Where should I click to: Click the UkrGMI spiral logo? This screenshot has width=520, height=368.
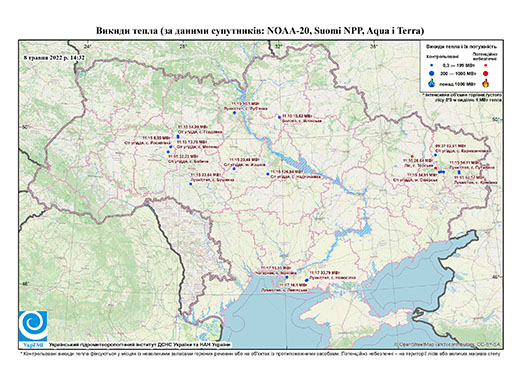click(x=33, y=326)
